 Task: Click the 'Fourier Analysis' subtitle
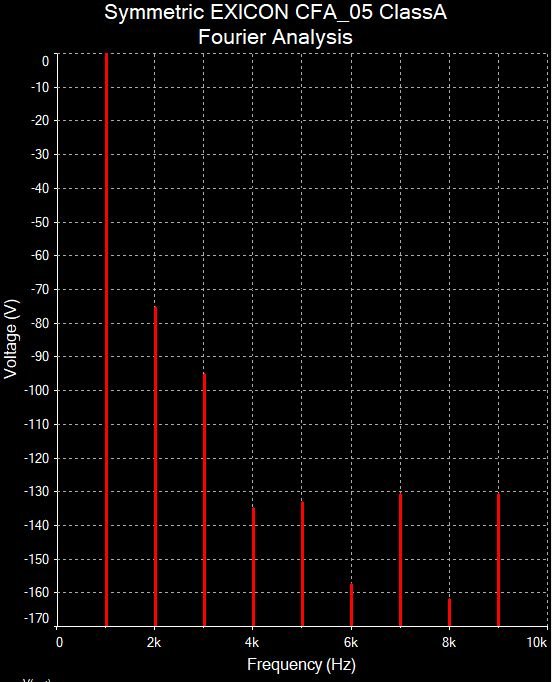(275, 37)
